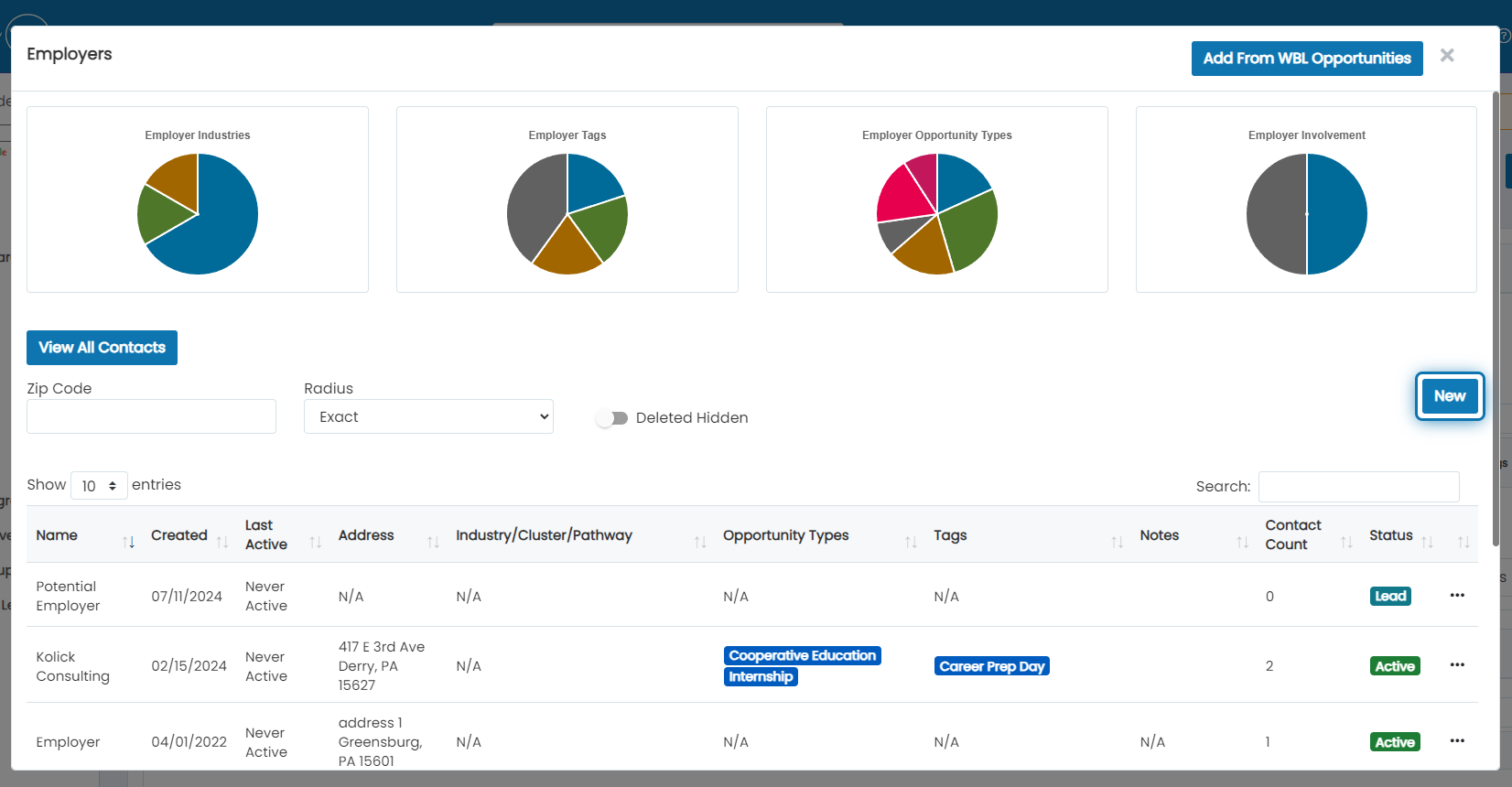This screenshot has width=1512, height=787.
Task: Focus the Zip Code input field
Action: point(151,416)
